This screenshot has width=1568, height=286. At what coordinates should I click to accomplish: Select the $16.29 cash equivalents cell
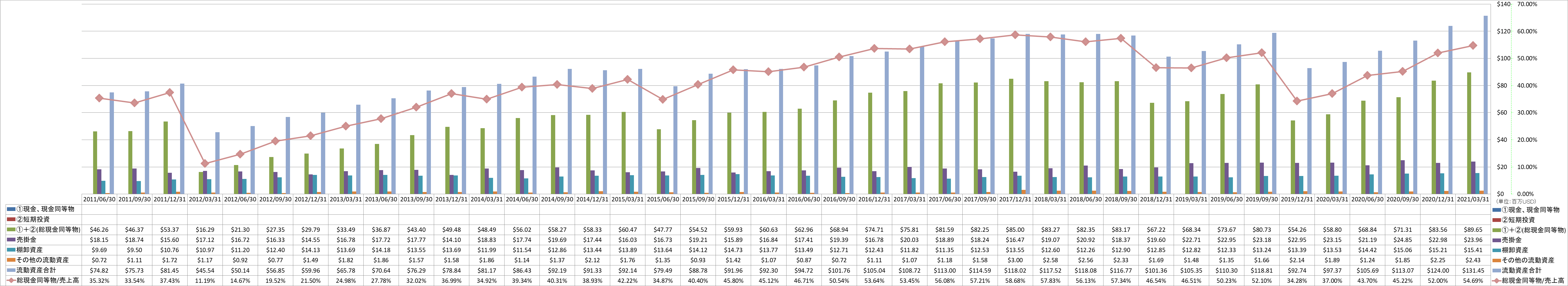(205, 230)
